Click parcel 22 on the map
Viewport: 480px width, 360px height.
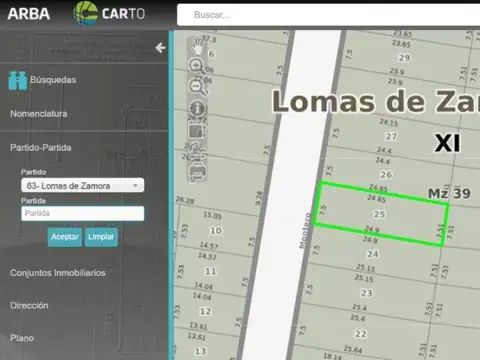click(360, 334)
